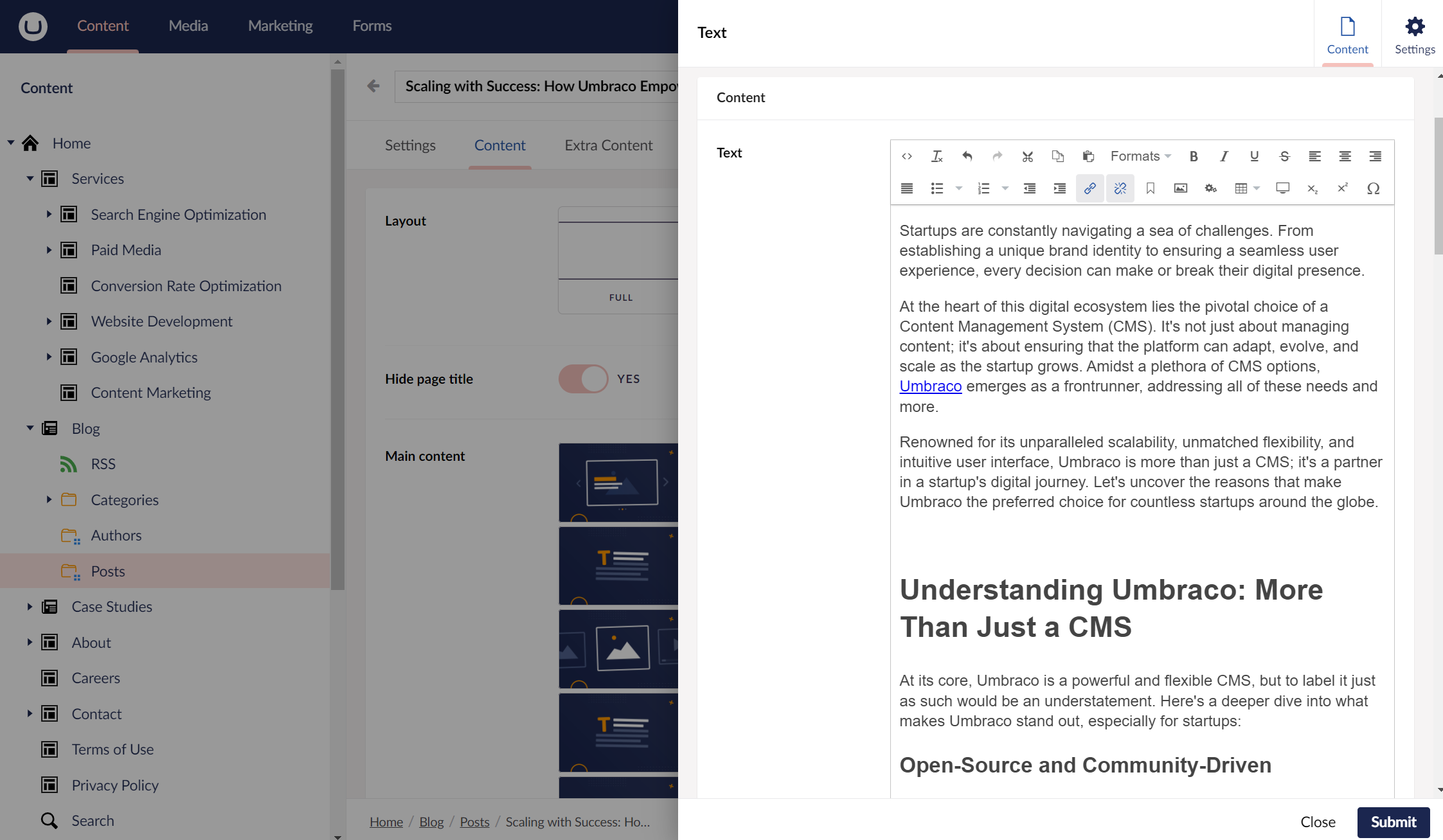Toggle bold formatting in the editor

(1194, 156)
